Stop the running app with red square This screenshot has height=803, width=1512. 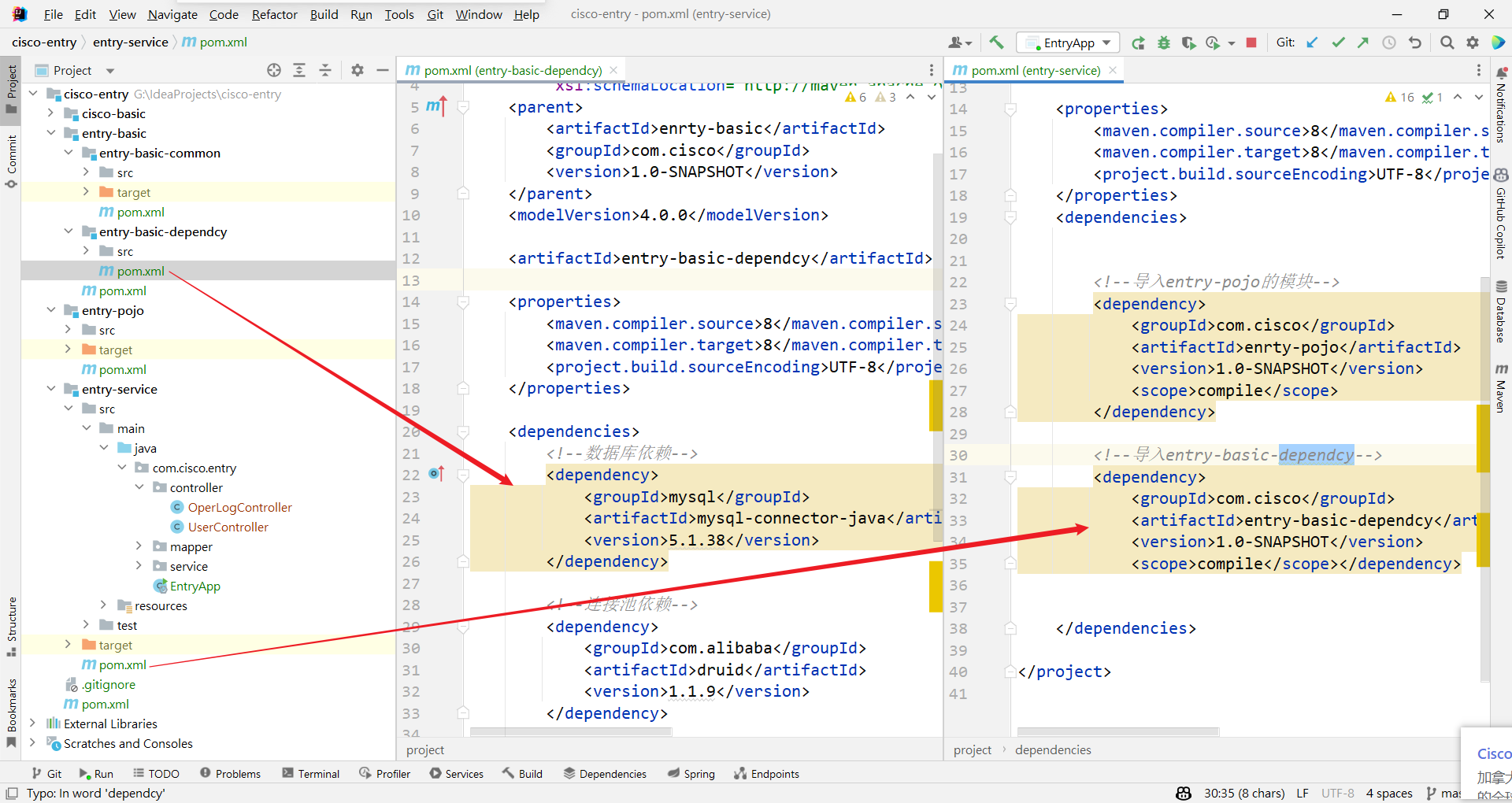(1251, 43)
